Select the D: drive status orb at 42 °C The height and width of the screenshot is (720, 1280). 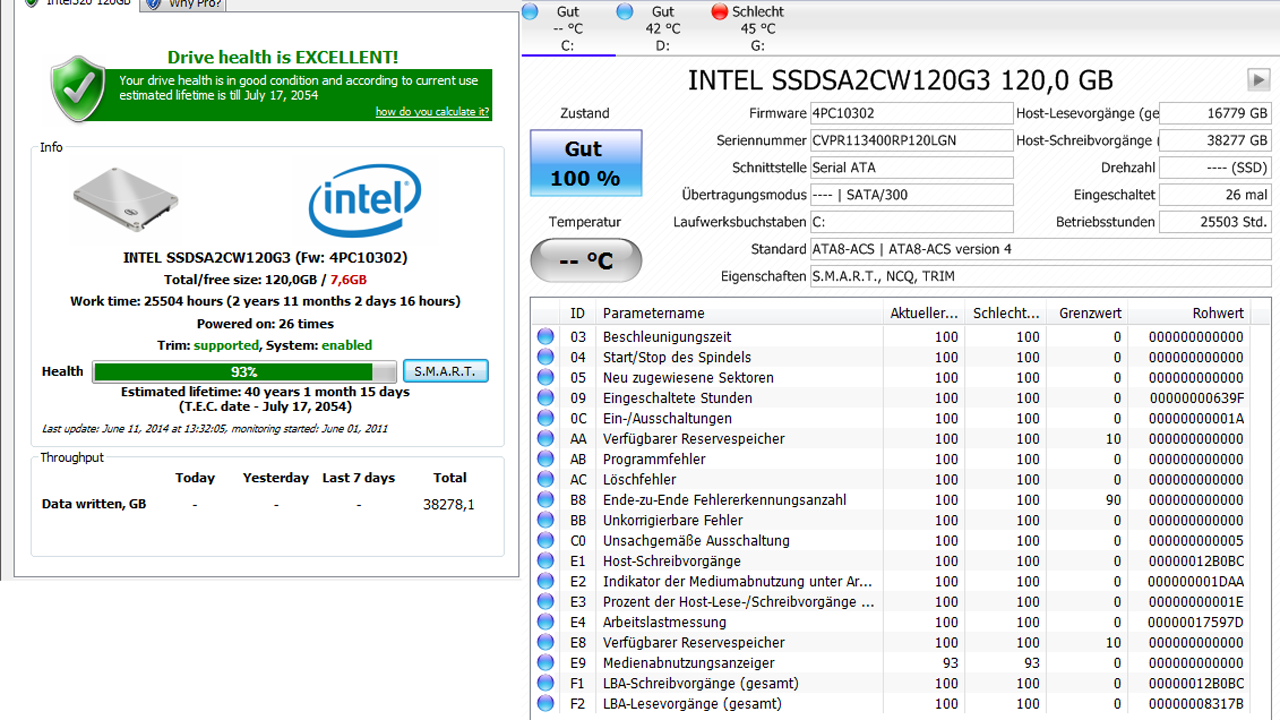point(625,12)
